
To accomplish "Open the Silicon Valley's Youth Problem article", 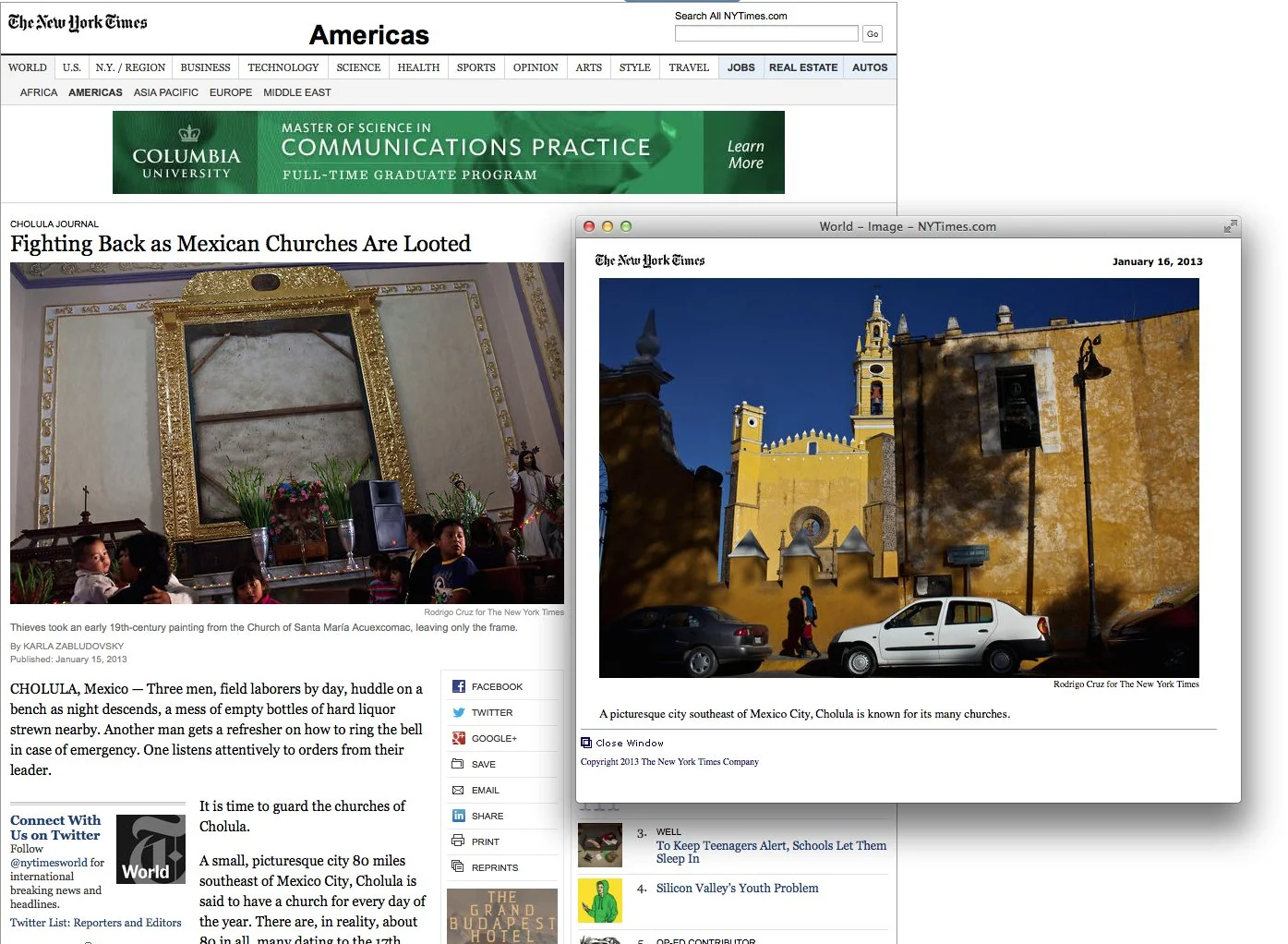I will (736, 888).
